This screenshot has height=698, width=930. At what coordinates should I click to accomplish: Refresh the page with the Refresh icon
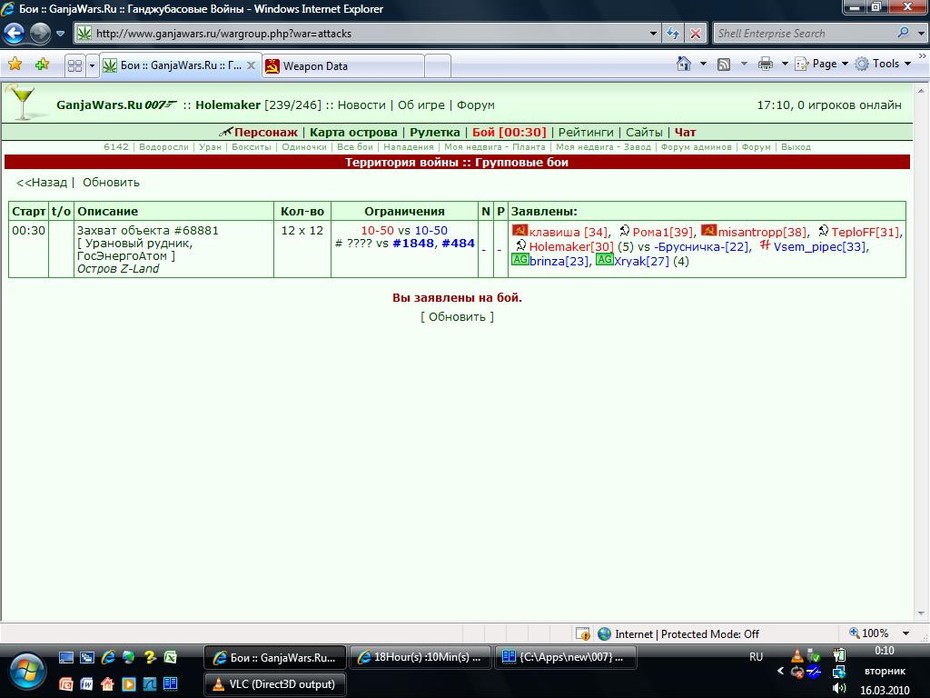tap(673, 34)
